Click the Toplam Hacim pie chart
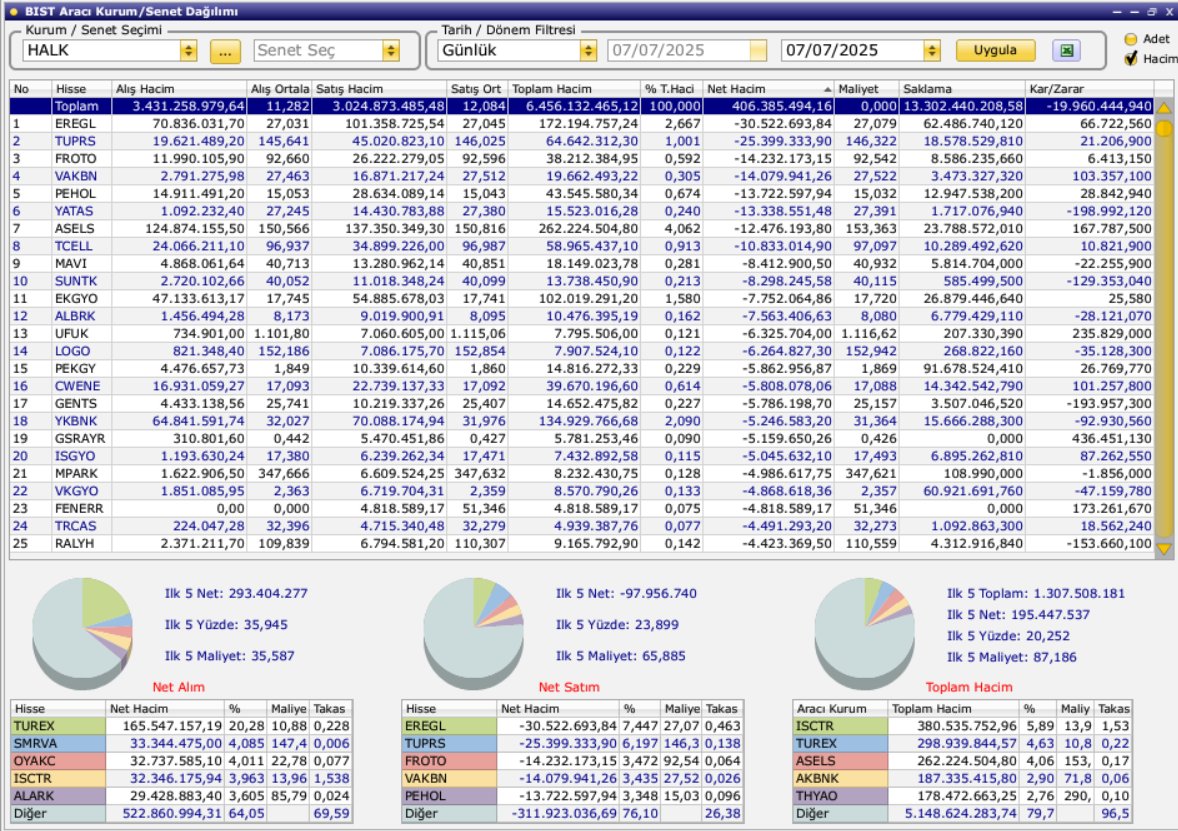 click(864, 633)
